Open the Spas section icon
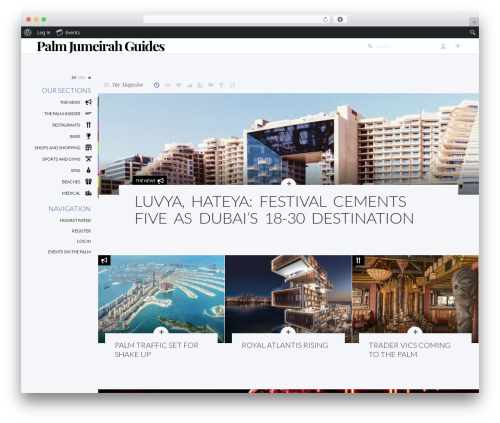 [x=88, y=170]
